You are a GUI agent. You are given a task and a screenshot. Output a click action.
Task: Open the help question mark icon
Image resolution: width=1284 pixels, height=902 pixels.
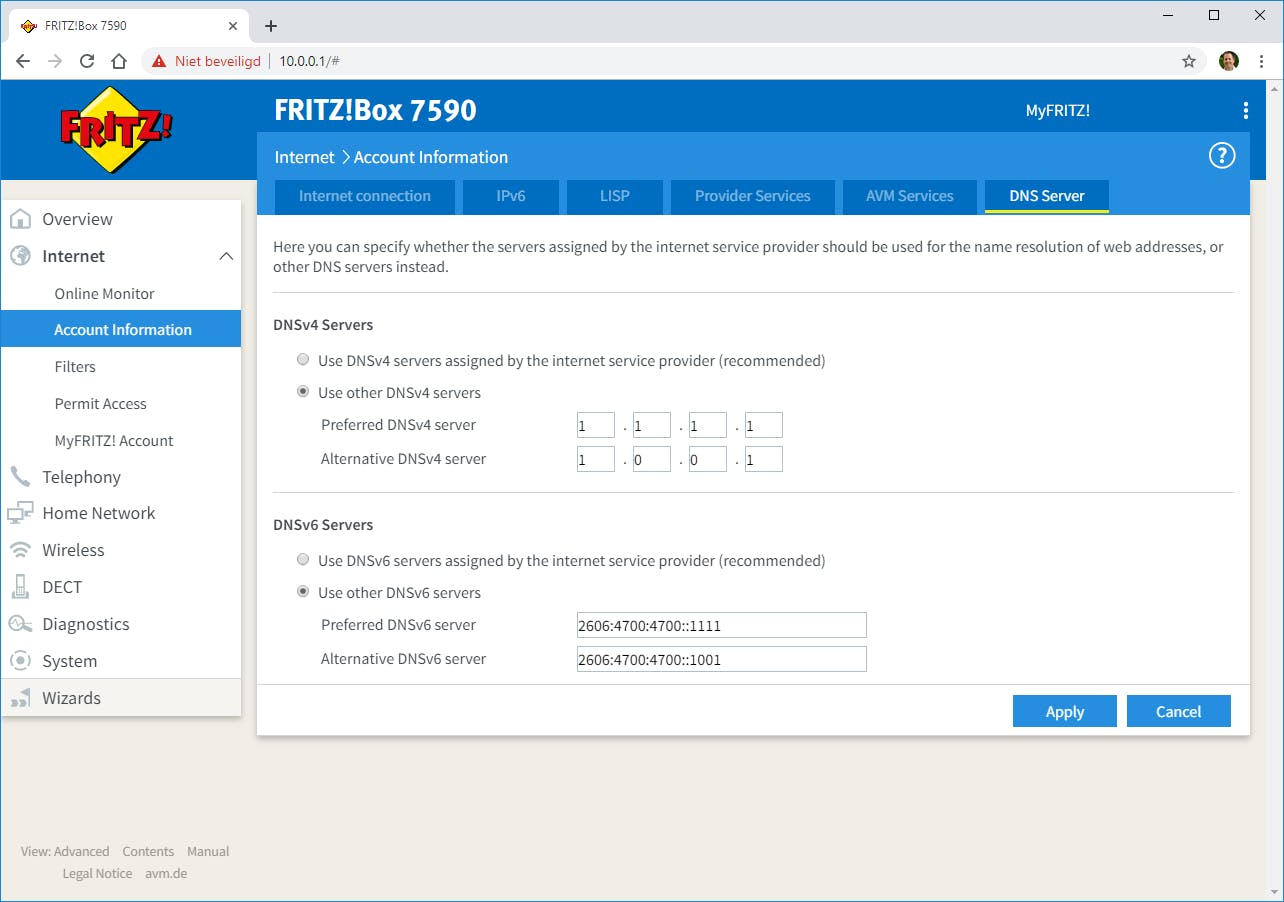coord(1222,155)
